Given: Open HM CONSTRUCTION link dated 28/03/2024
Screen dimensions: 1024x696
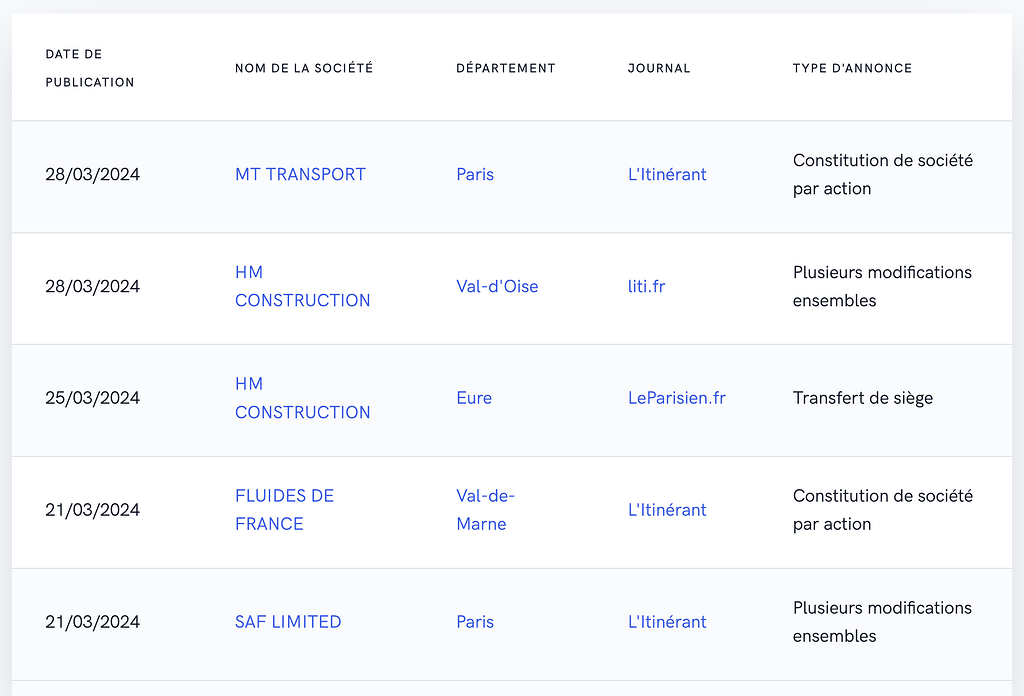Looking at the screenshot, I should [302, 286].
